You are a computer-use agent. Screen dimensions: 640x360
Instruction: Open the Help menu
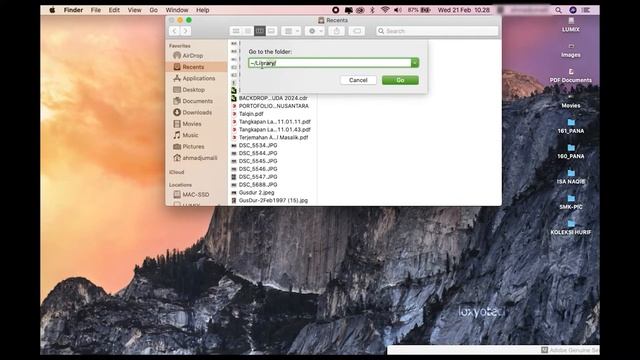tap(202, 10)
